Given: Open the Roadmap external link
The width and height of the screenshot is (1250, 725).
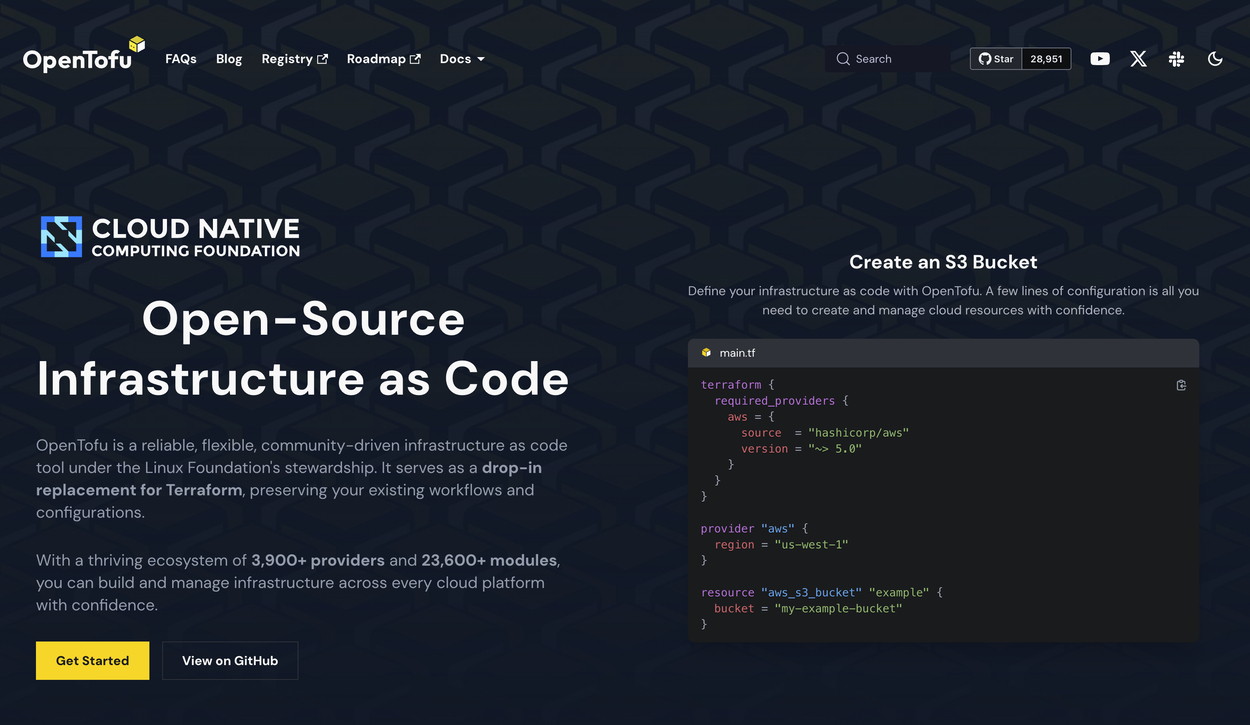Looking at the screenshot, I should [384, 59].
